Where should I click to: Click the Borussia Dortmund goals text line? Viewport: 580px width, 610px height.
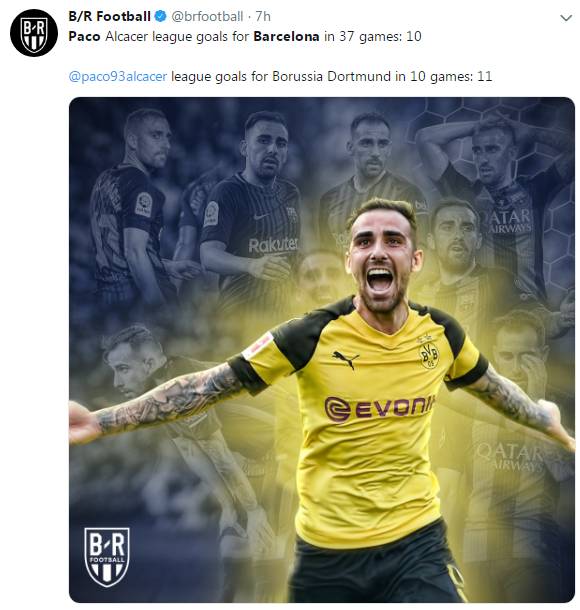[280, 76]
